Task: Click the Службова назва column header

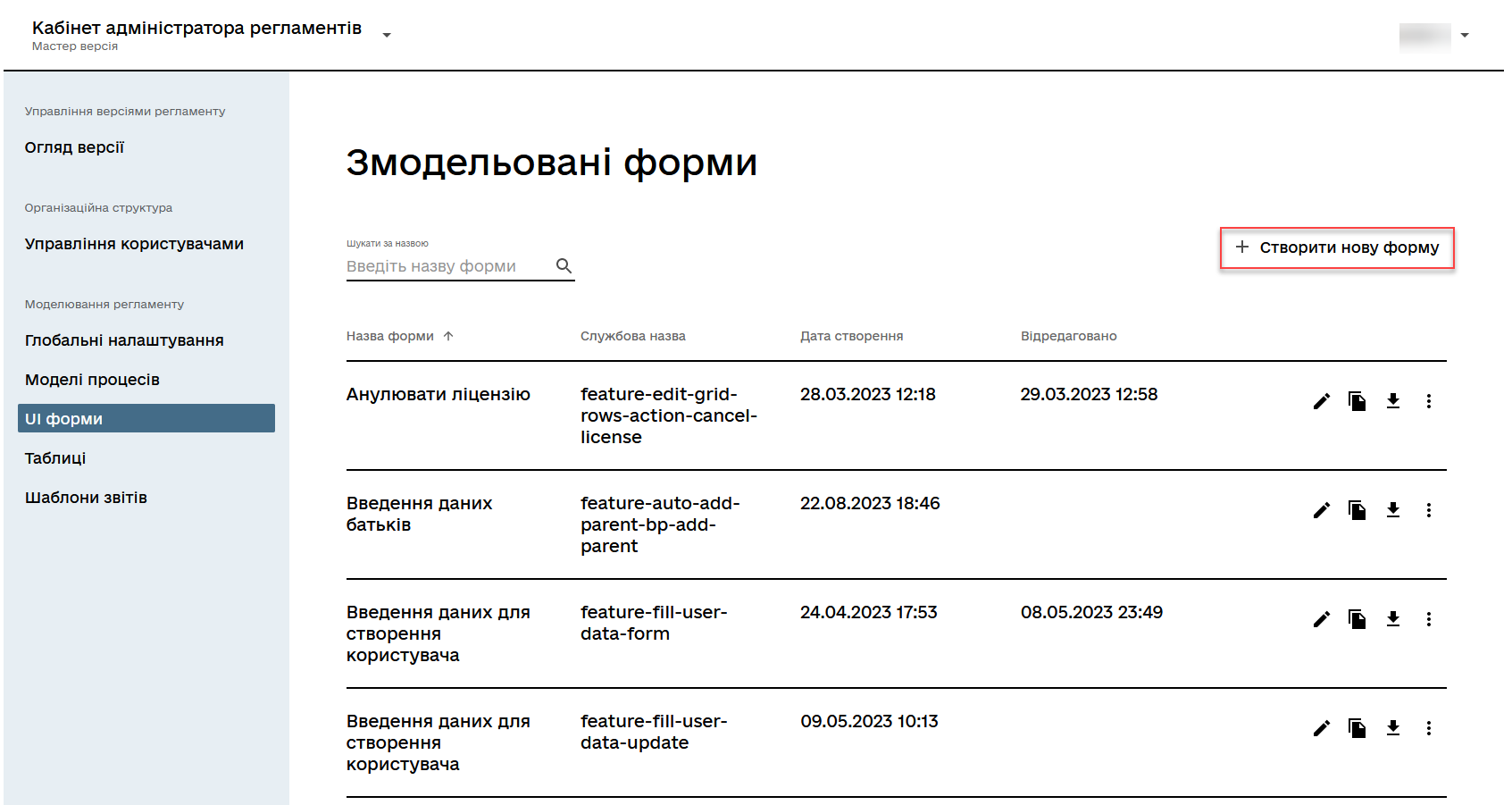Action: (633, 336)
